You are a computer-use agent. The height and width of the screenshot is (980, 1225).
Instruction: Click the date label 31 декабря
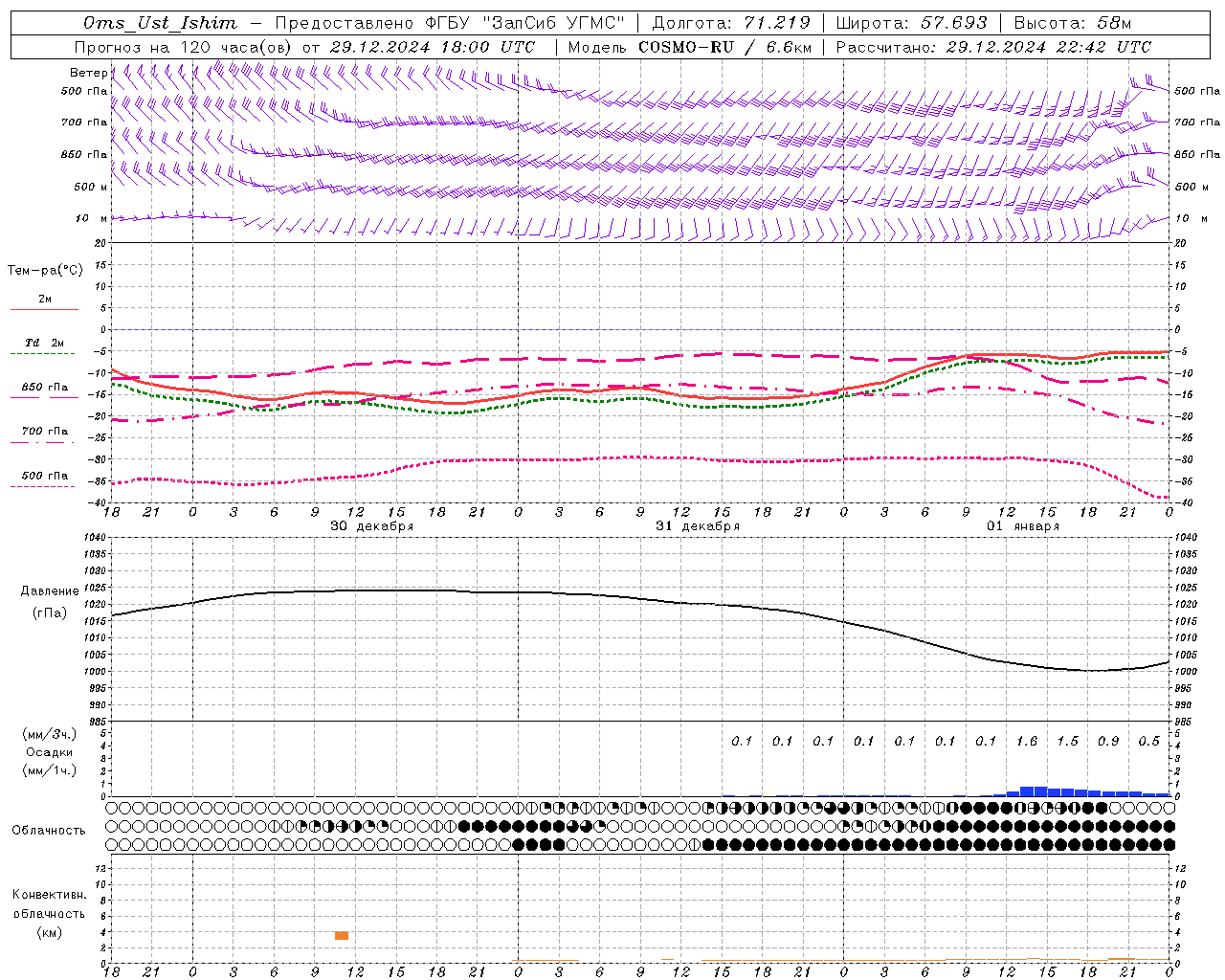[x=698, y=526]
